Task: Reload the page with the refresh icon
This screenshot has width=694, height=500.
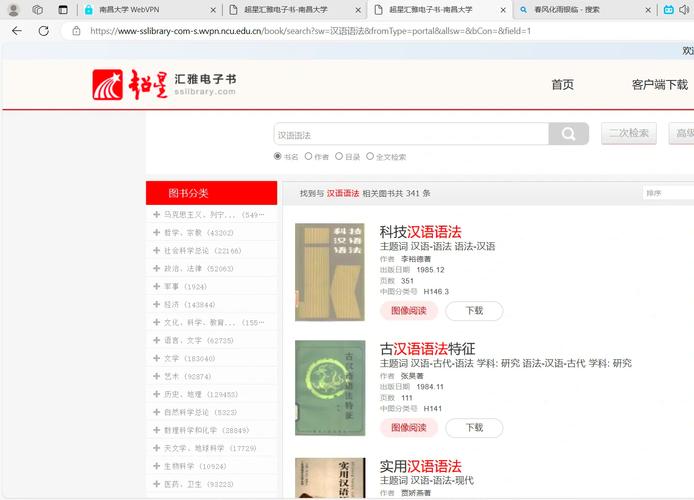Action: pos(43,31)
